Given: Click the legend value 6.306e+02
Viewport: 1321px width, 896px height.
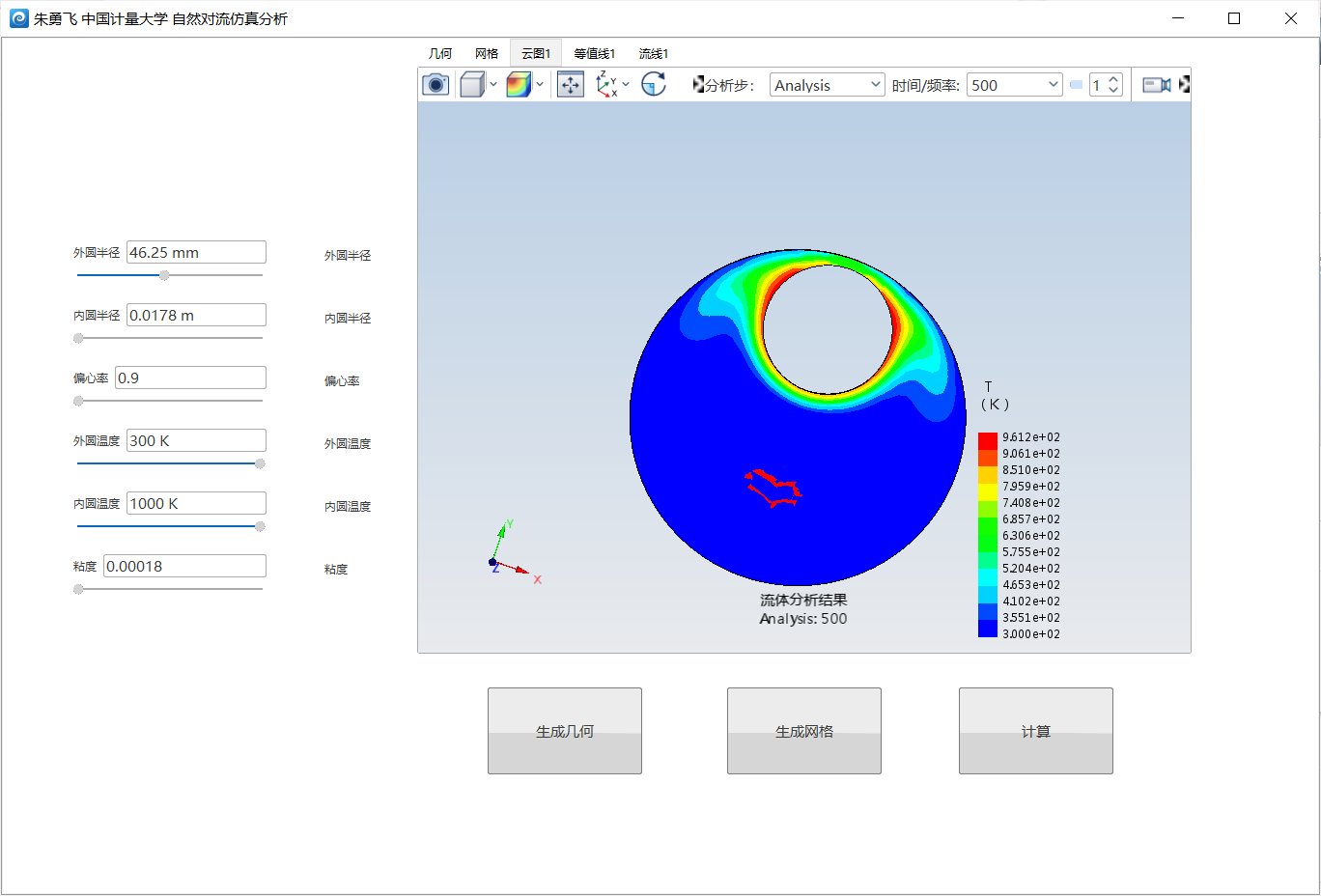Looking at the screenshot, I should pos(1030,536).
